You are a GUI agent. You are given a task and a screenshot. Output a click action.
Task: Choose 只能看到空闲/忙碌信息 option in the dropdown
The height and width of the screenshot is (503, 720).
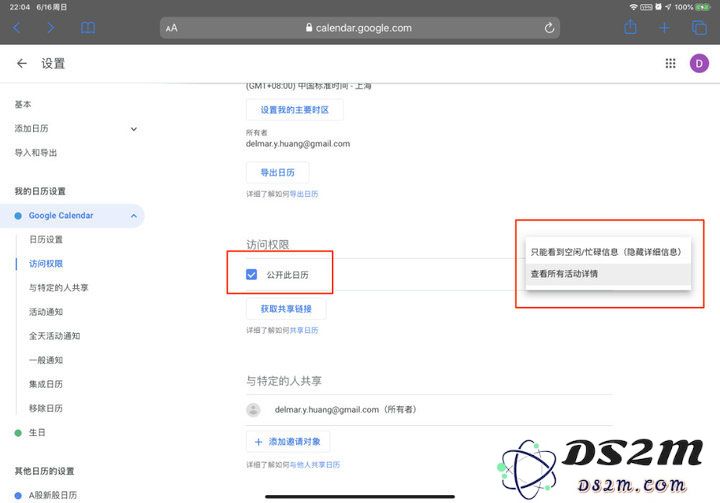tap(608, 252)
